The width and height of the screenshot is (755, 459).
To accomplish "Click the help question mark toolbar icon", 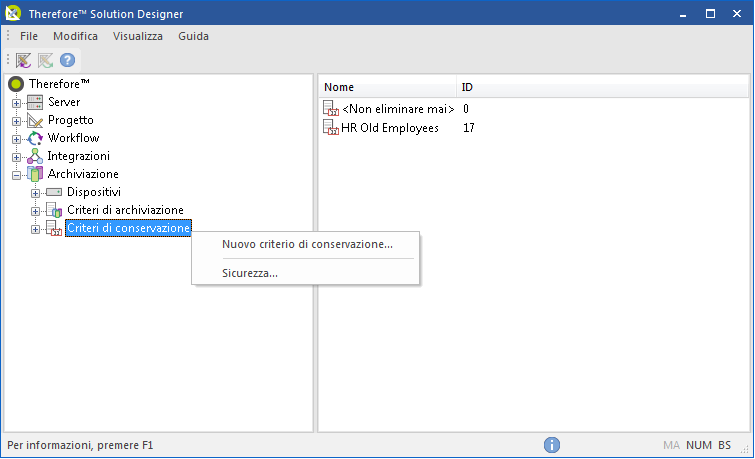I will tap(68, 61).
